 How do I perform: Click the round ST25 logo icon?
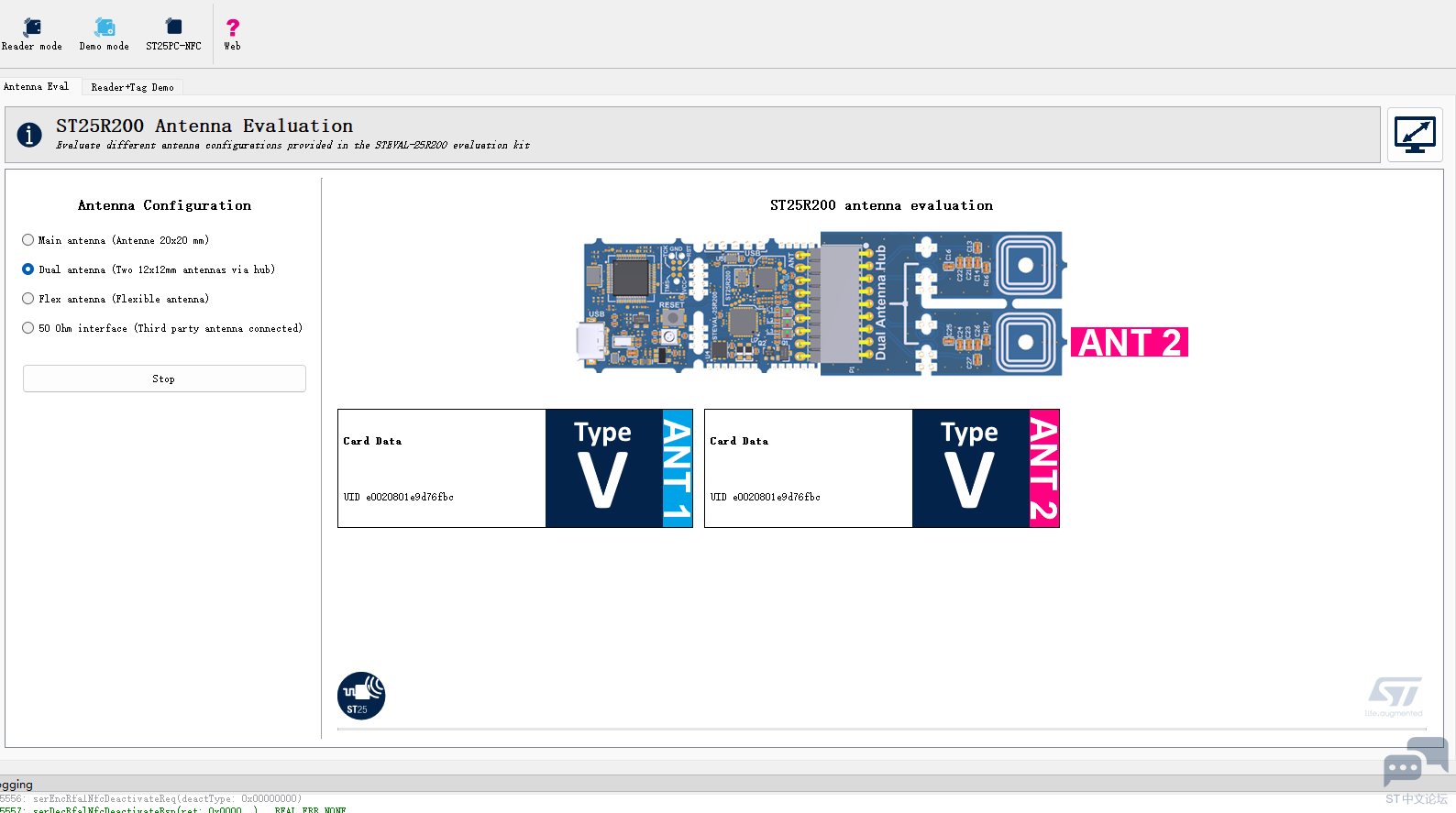pyautogui.click(x=361, y=696)
